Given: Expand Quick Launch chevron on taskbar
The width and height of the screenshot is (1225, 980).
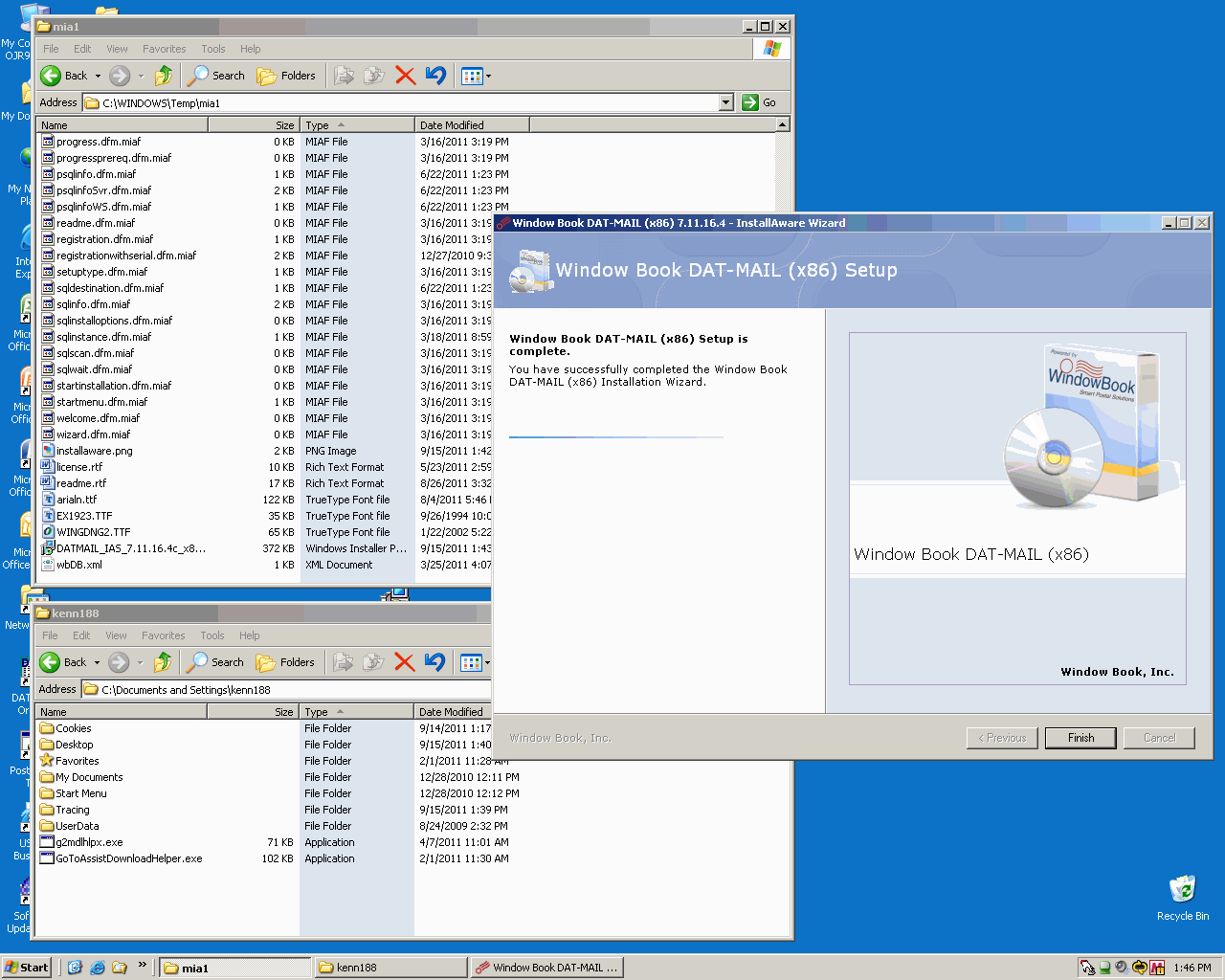Looking at the screenshot, I should [143, 965].
